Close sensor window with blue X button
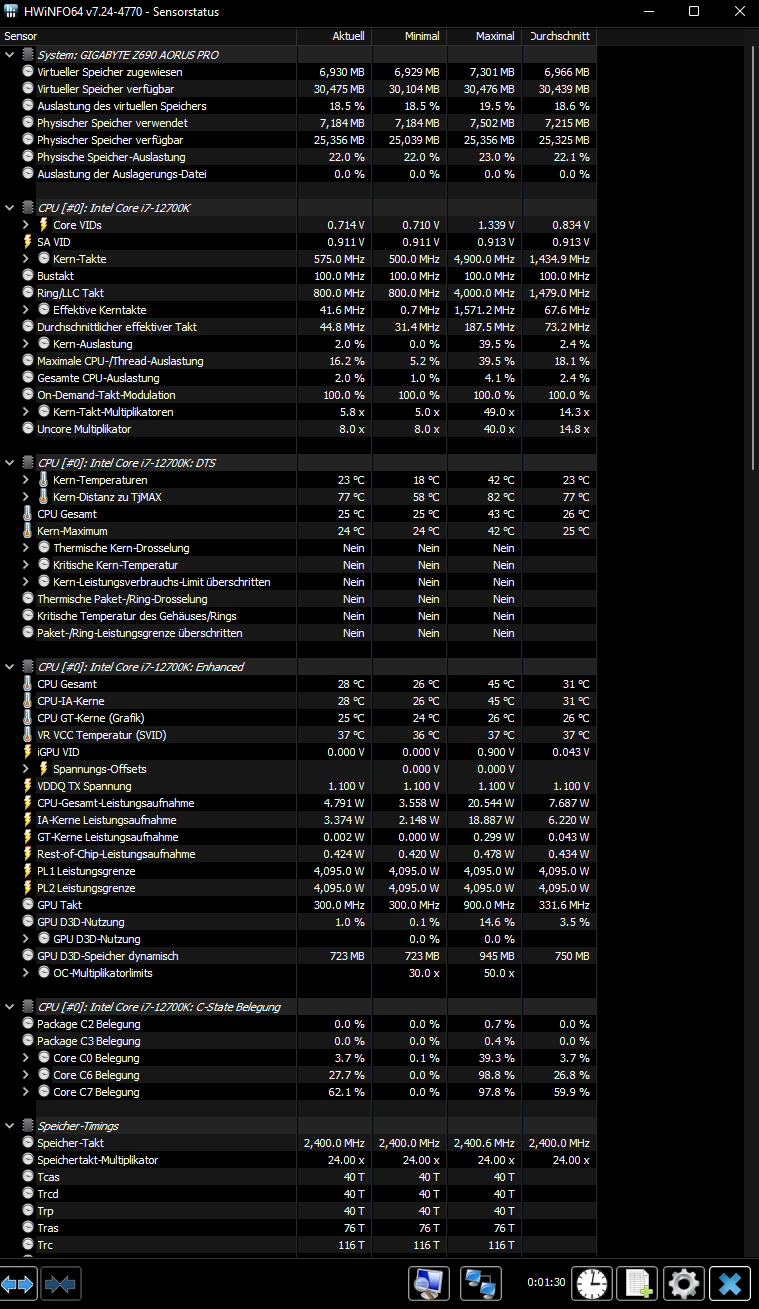 [x=731, y=1283]
